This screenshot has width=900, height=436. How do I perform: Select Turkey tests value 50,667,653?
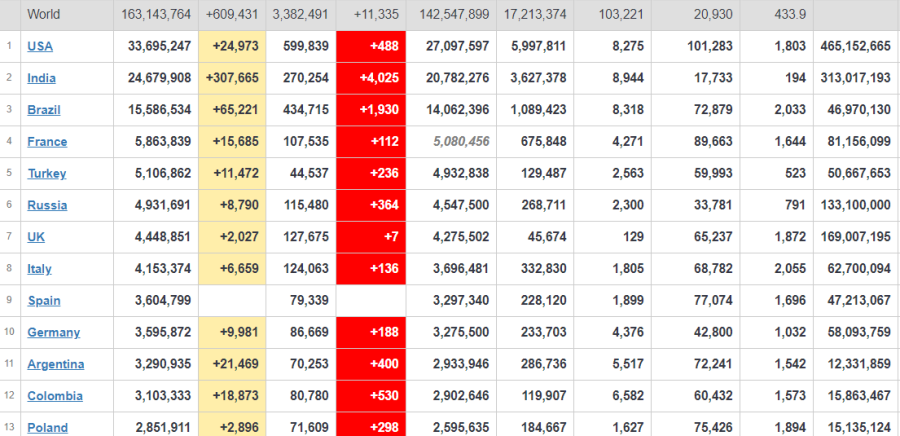coord(859,173)
